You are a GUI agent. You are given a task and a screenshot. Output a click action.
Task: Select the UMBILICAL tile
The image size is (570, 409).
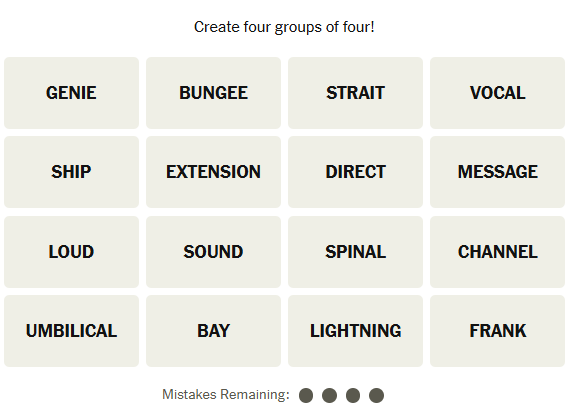pyautogui.click(x=71, y=331)
